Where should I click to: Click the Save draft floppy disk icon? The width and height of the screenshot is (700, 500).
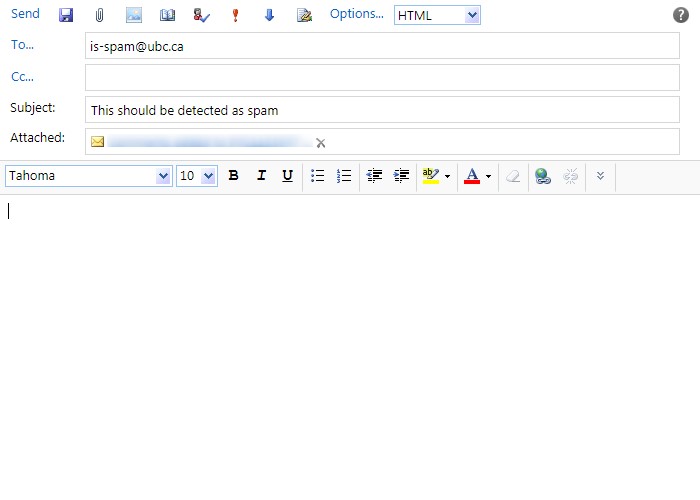pos(66,15)
